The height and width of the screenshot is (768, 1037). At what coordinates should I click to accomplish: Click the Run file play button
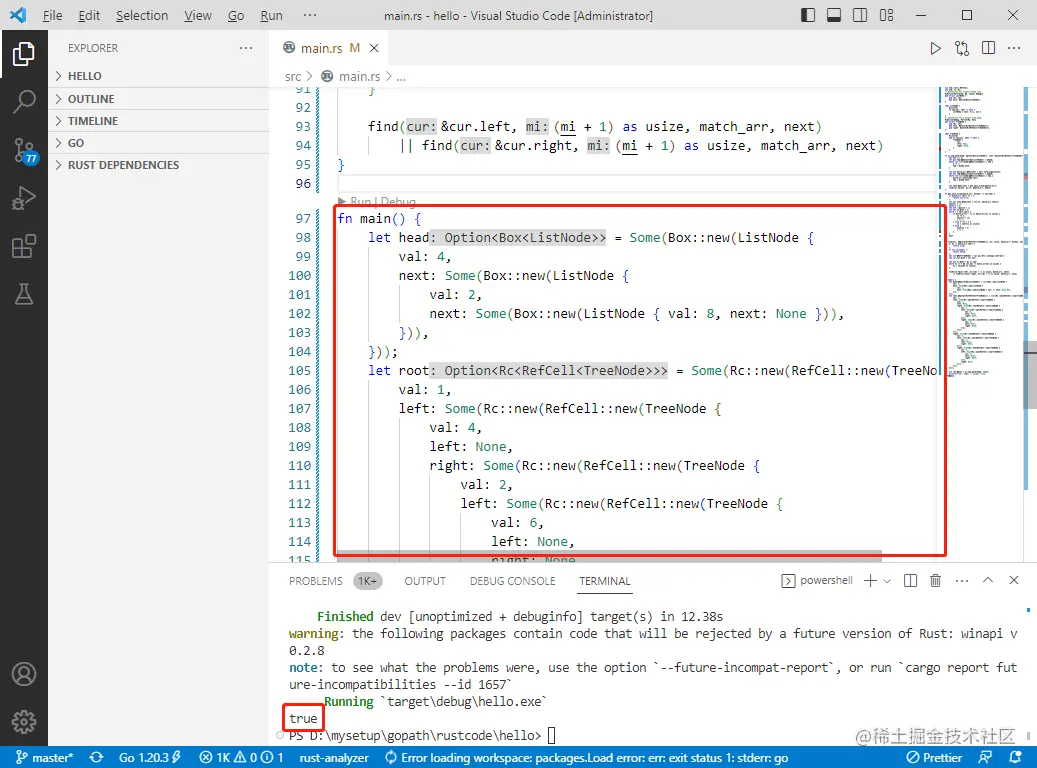pos(935,48)
